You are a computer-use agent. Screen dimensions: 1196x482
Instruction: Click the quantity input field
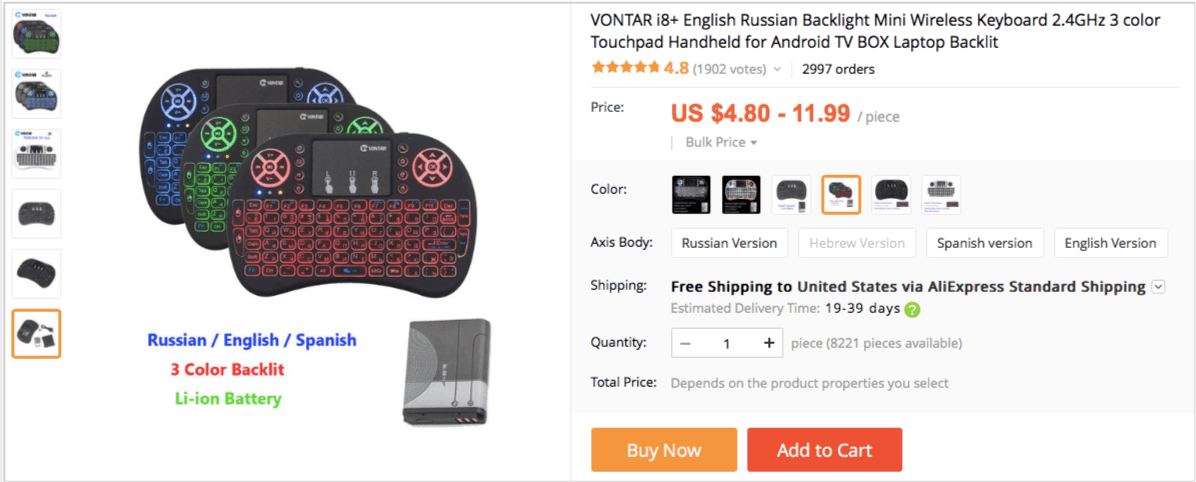(x=727, y=343)
